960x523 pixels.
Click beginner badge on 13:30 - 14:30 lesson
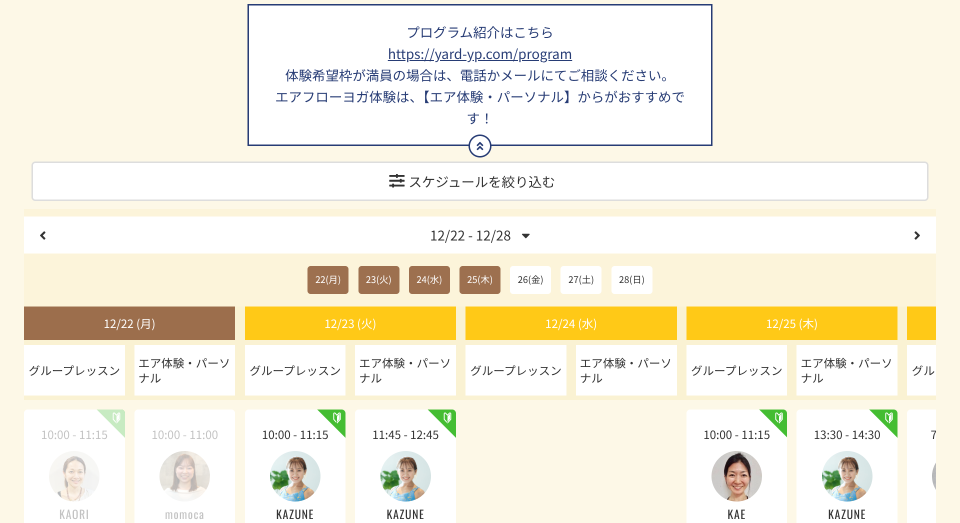[x=887, y=418]
